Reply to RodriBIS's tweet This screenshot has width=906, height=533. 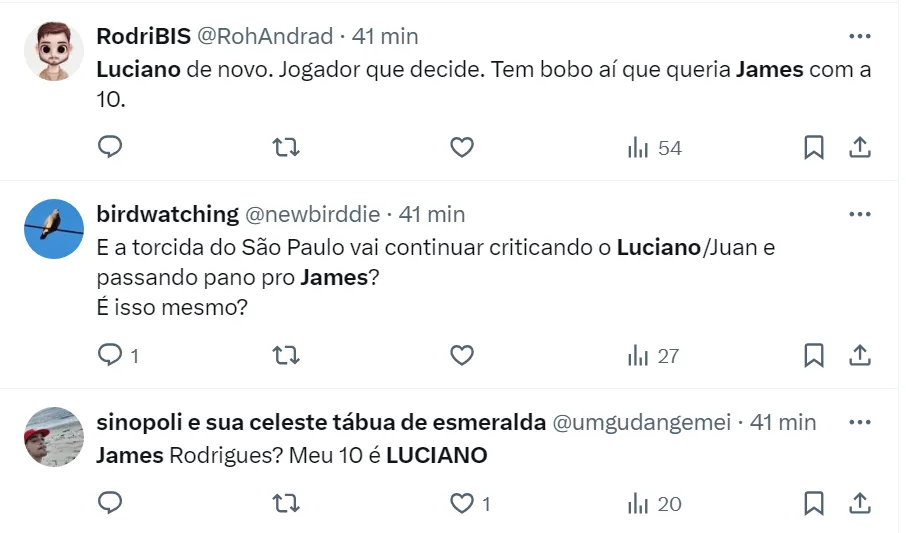[x=110, y=148]
